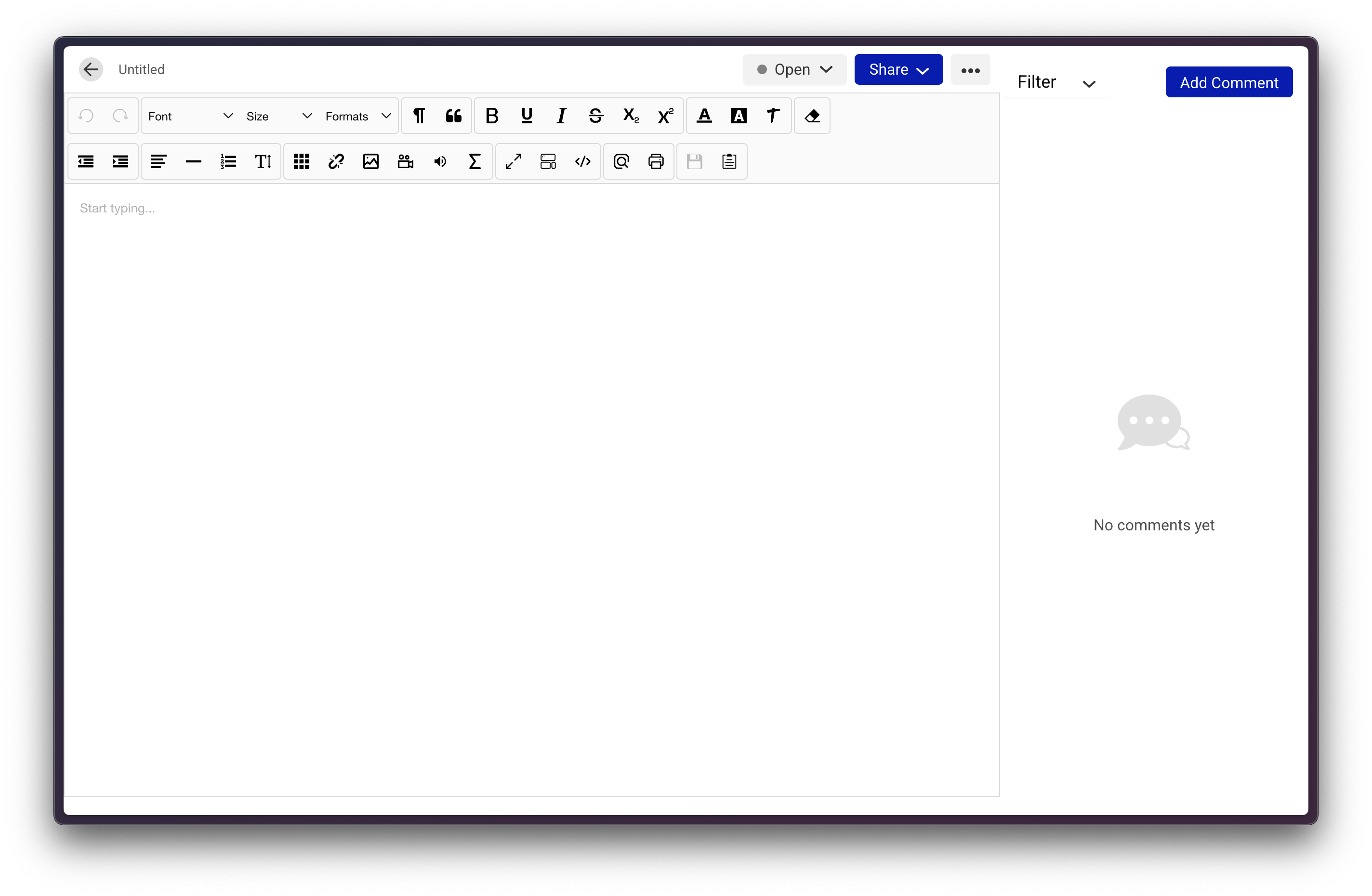This screenshot has width=1372, height=896.
Task: Click the line height icon
Action: [263, 161]
